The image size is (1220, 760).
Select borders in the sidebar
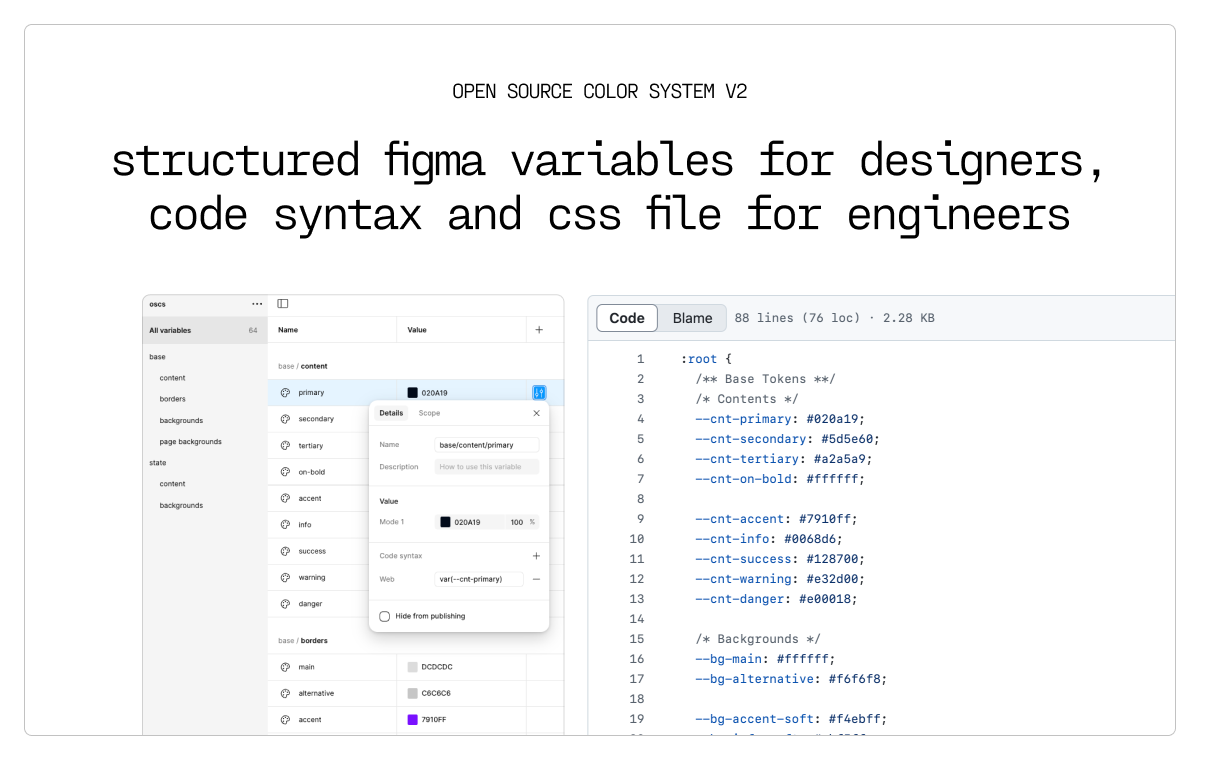[173, 399]
